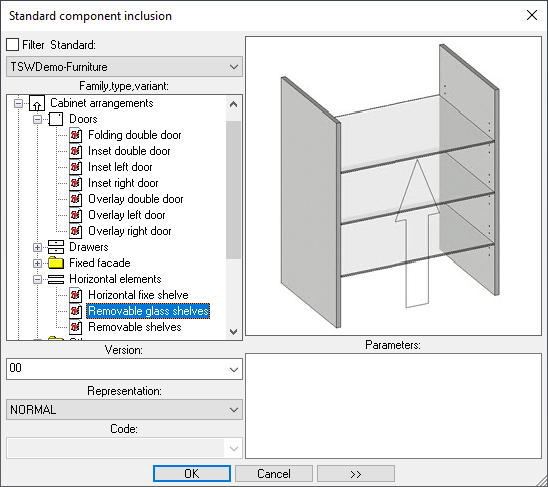The width and height of the screenshot is (548, 487).
Task: Select the Cabinet arrangements label
Action: [x=102, y=103]
